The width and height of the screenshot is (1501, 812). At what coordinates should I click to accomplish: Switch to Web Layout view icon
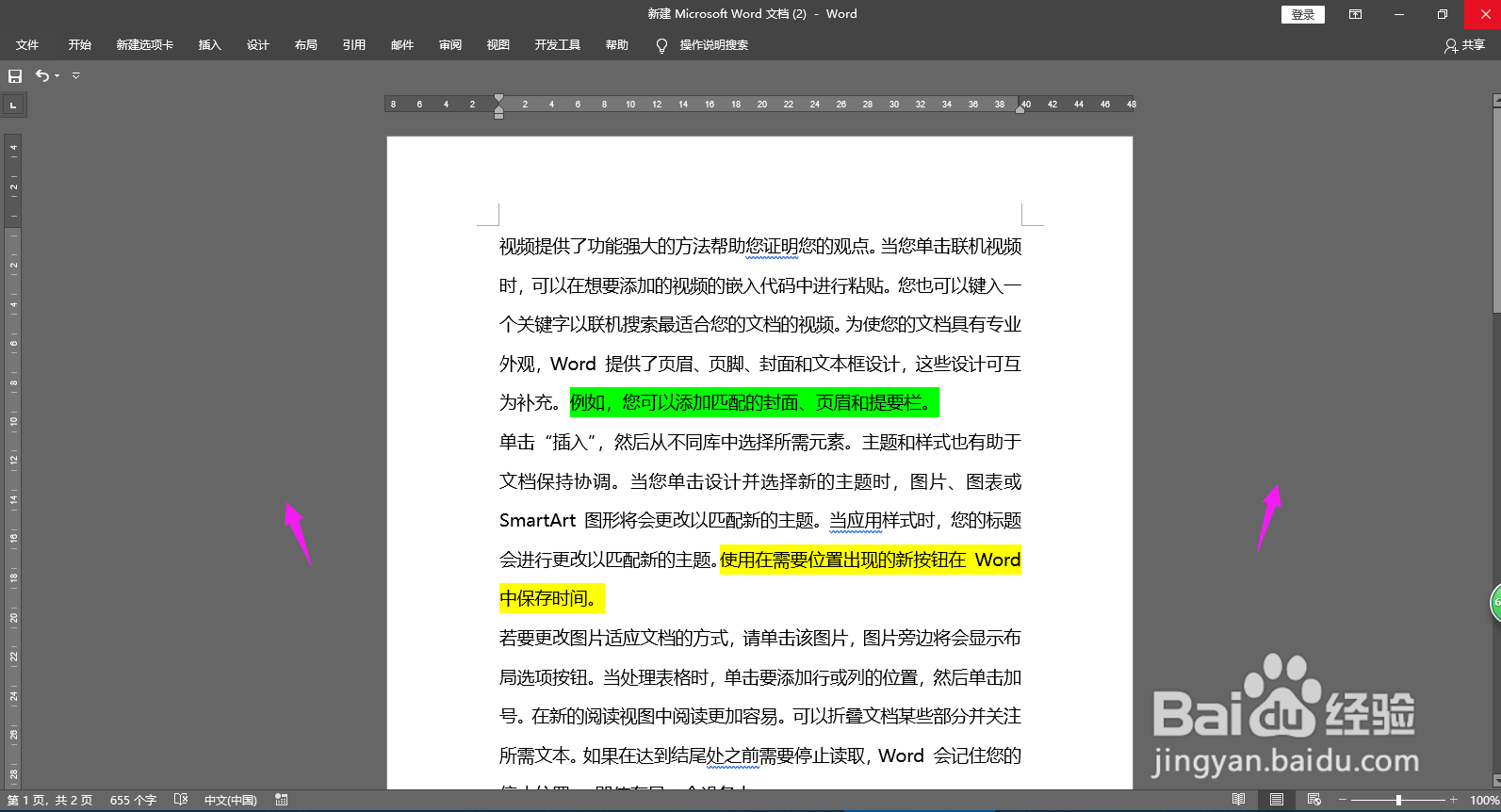1314,800
